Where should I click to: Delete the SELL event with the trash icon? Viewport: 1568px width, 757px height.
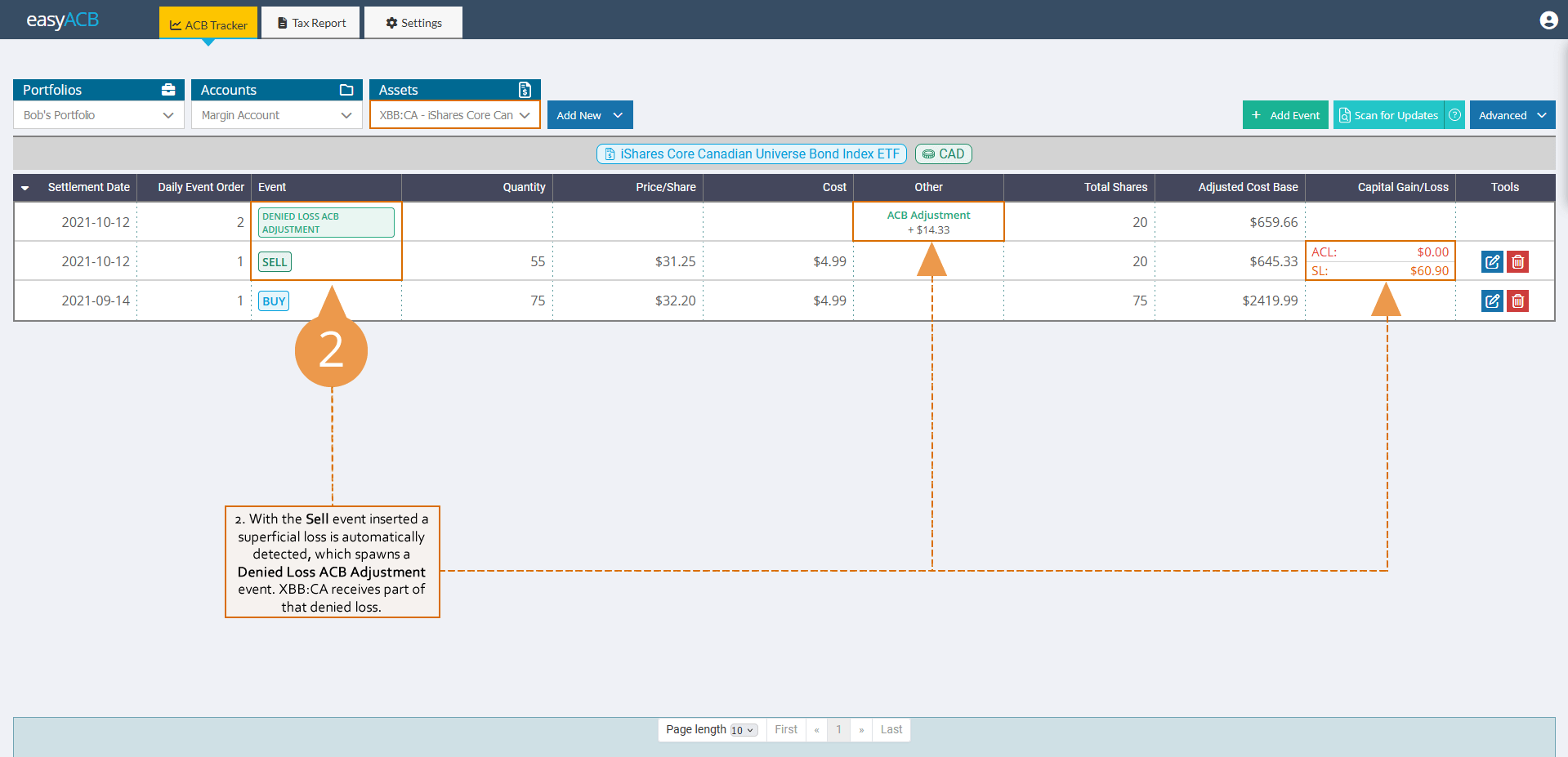click(x=1517, y=261)
